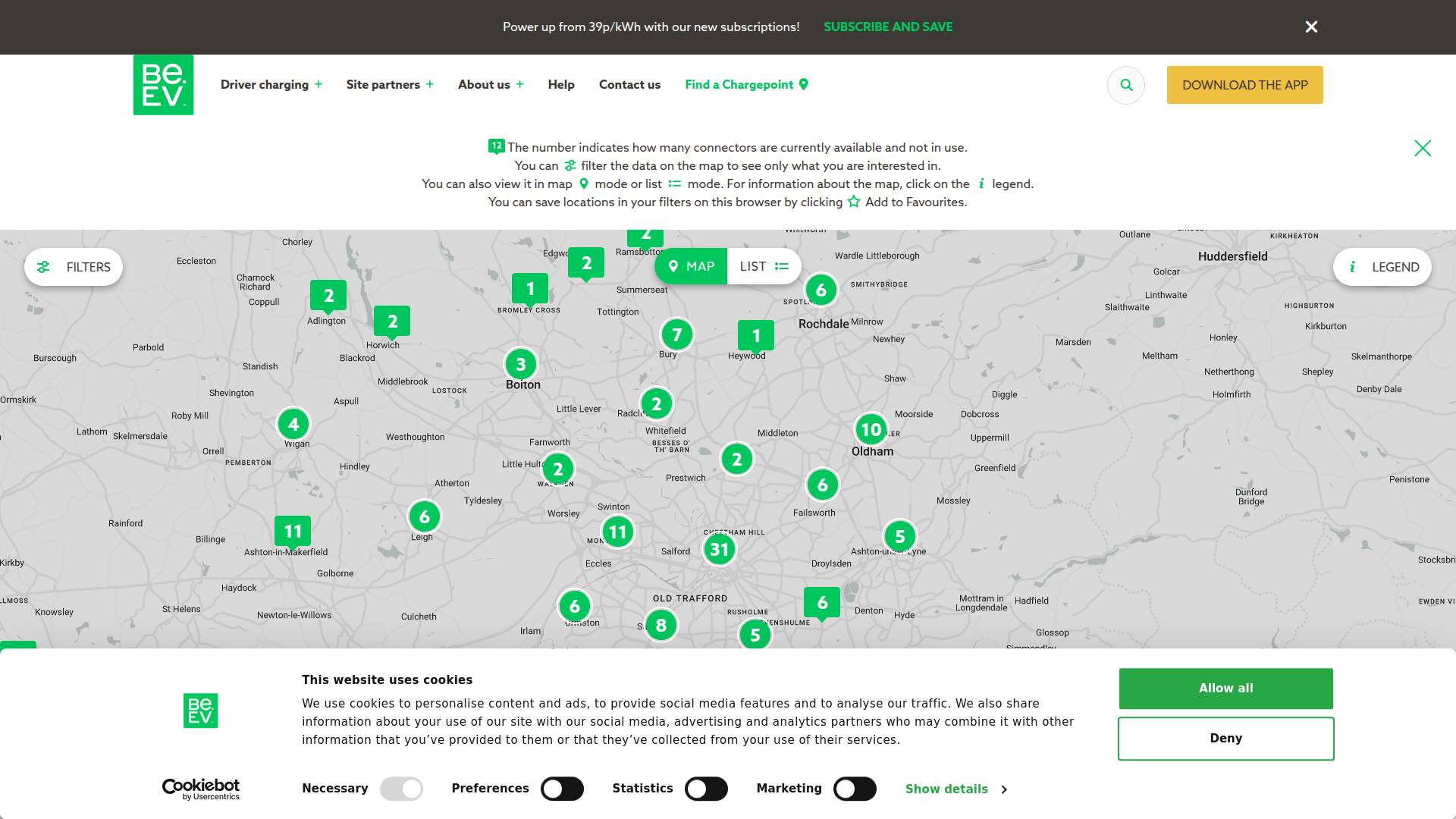The width and height of the screenshot is (1456, 819).
Task: Click the Bolton marker showing 3
Action: point(521,364)
